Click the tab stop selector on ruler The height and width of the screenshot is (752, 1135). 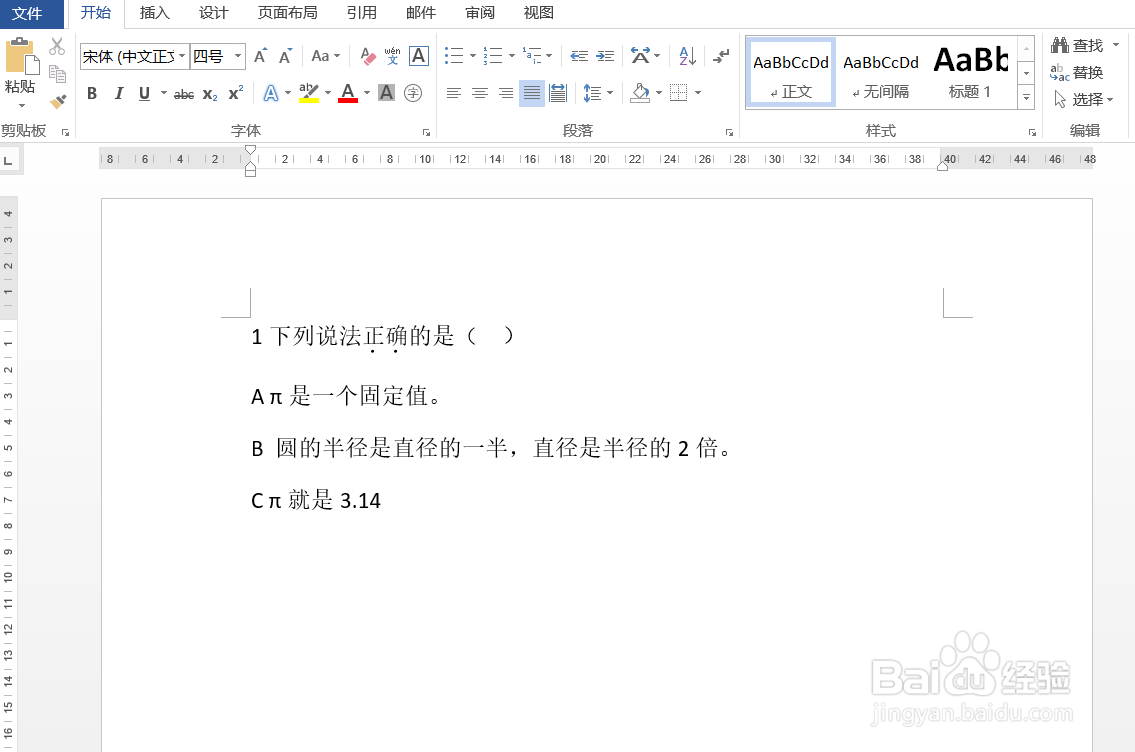pos(9,160)
